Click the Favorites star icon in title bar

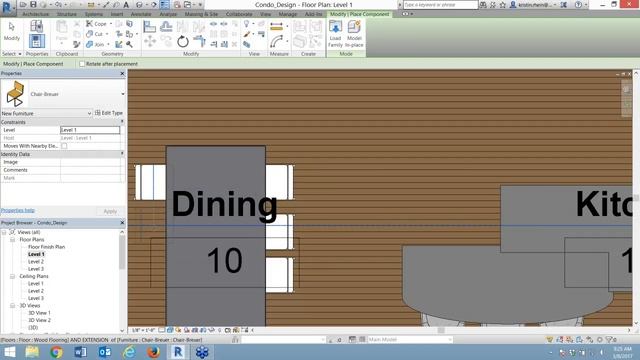[503, 4]
